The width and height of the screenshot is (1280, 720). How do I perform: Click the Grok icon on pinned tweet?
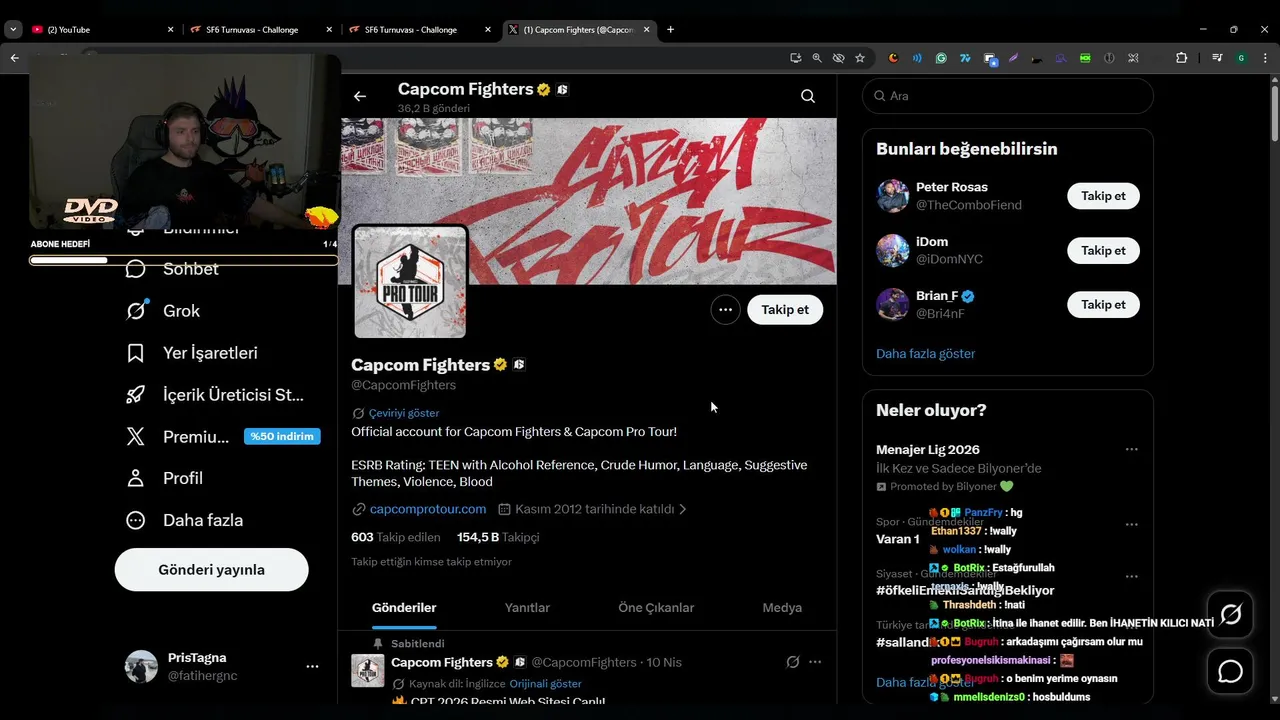793,662
